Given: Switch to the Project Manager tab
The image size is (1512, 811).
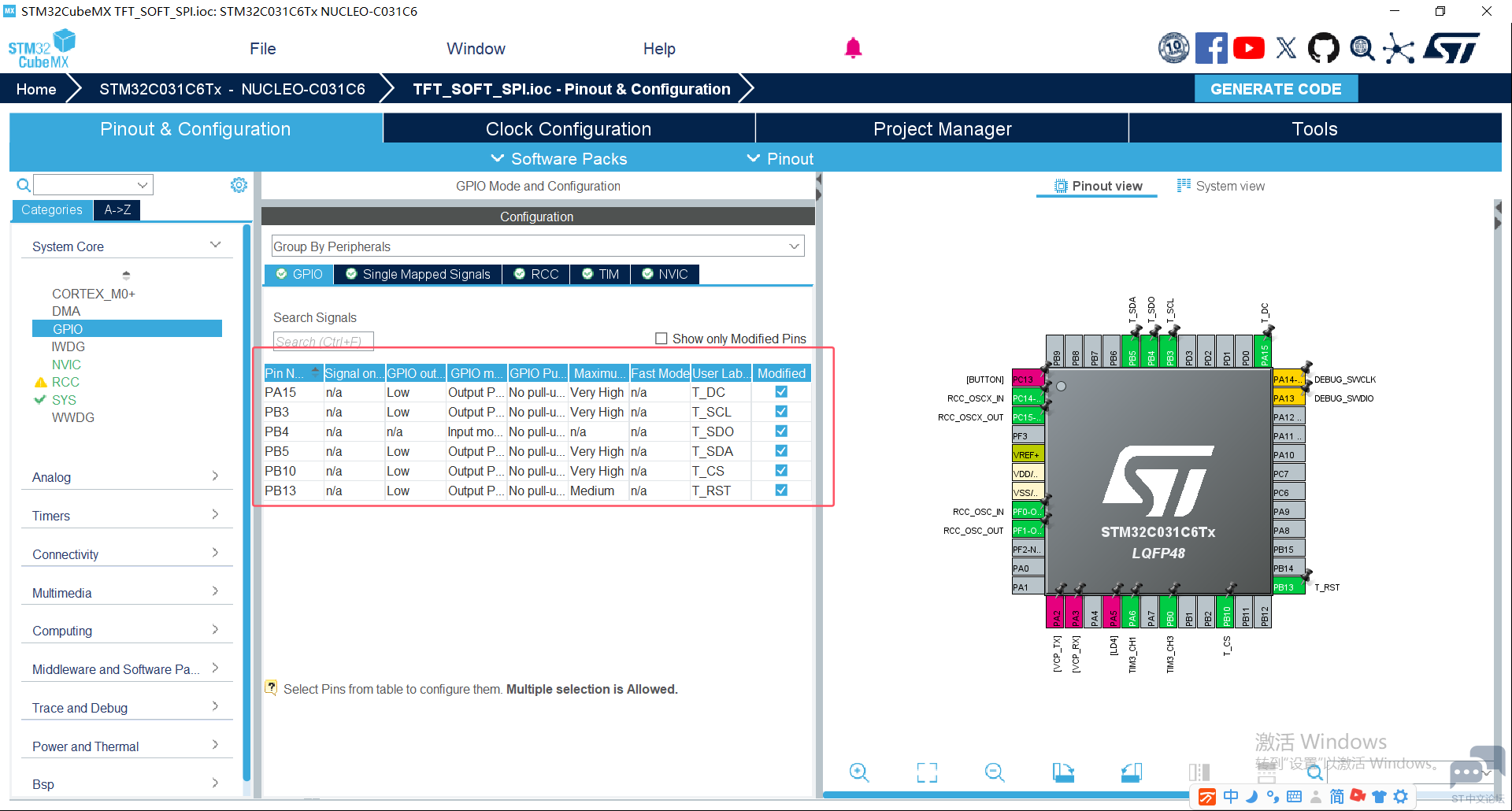Looking at the screenshot, I should point(942,128).
